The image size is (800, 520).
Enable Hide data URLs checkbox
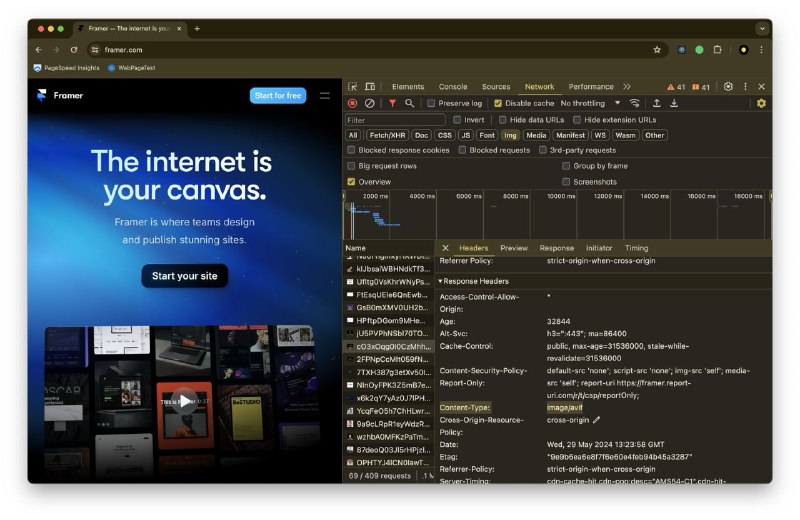[x=503, y=120]
